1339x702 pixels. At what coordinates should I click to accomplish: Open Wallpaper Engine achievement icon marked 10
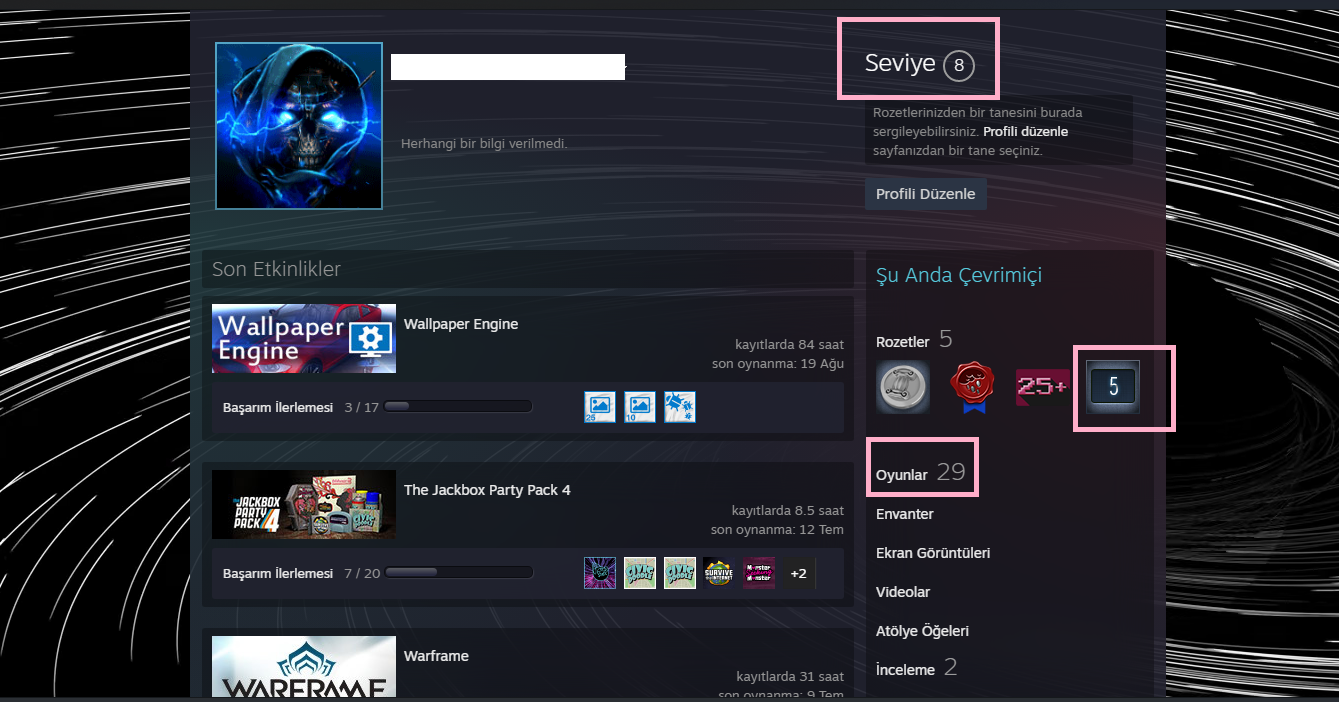click(640, 407)
